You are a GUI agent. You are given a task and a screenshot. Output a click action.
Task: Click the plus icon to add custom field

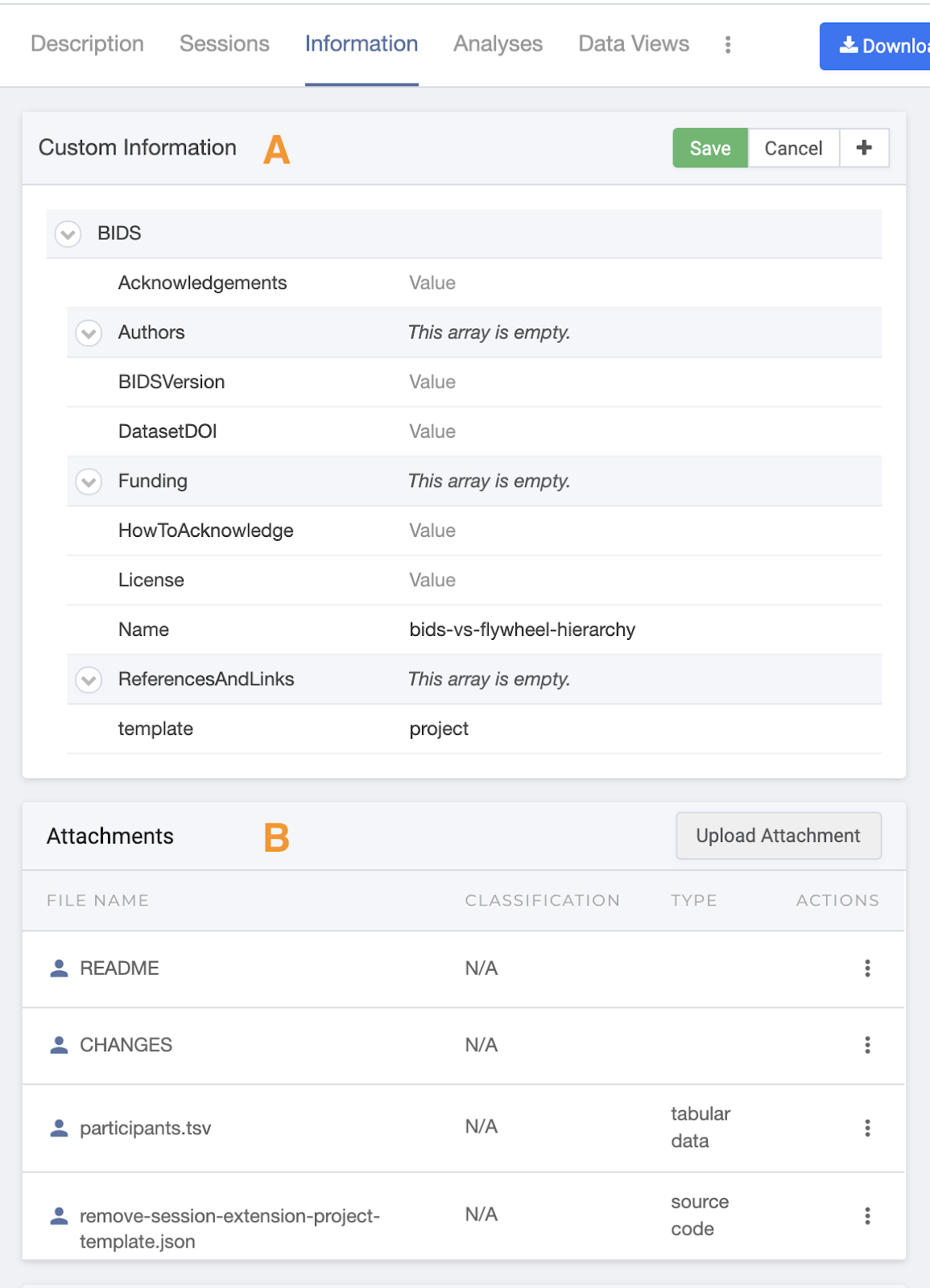pos(864,148)
